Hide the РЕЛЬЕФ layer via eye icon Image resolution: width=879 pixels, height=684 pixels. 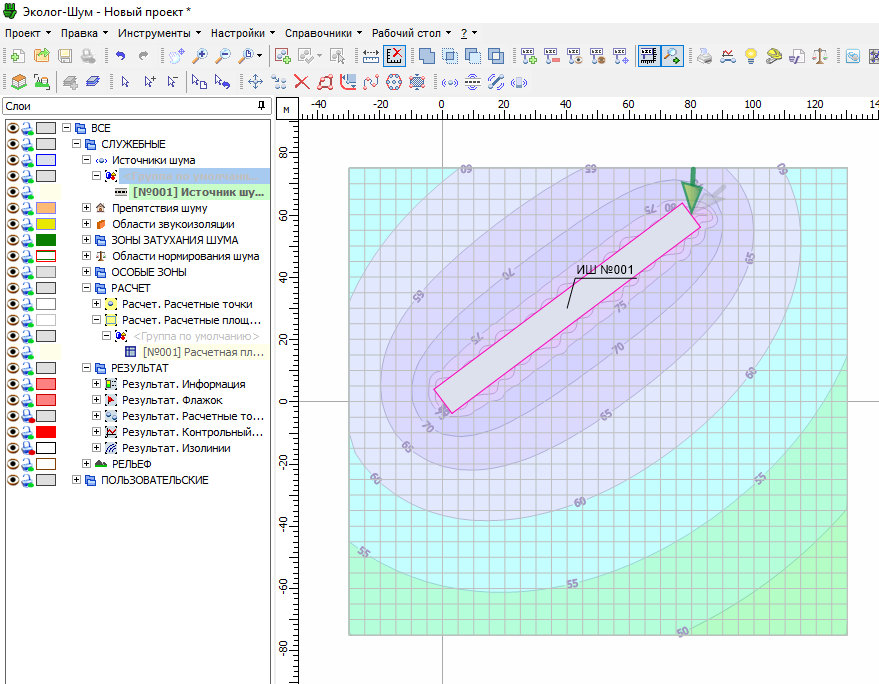pos(13,464)
